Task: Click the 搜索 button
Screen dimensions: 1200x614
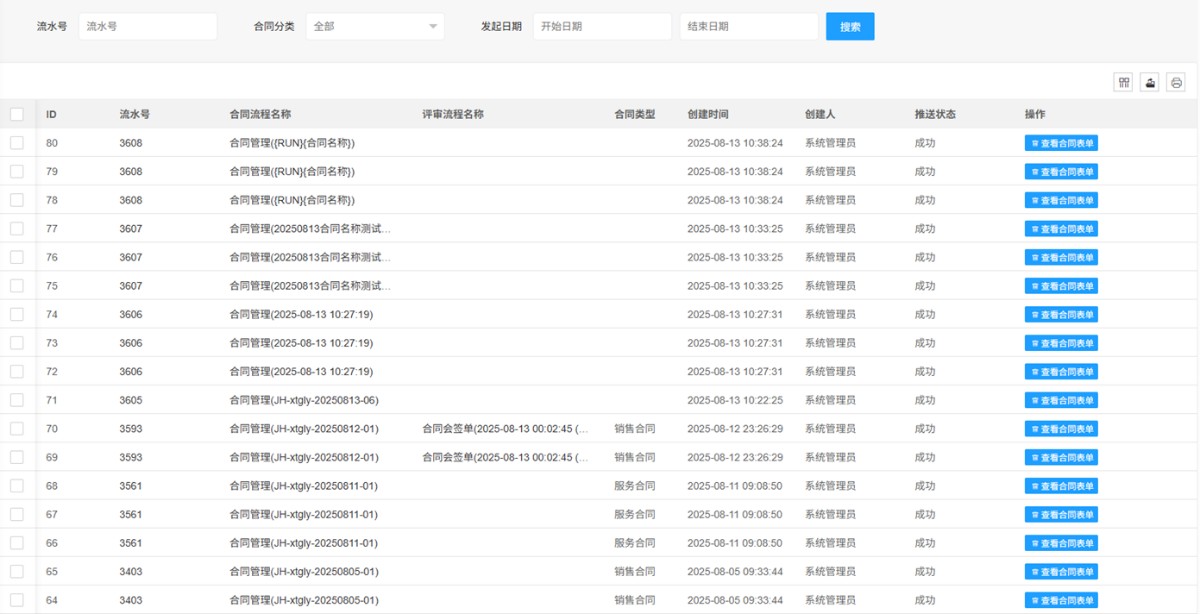Action: pyautogui.click(x=849, y=27)
